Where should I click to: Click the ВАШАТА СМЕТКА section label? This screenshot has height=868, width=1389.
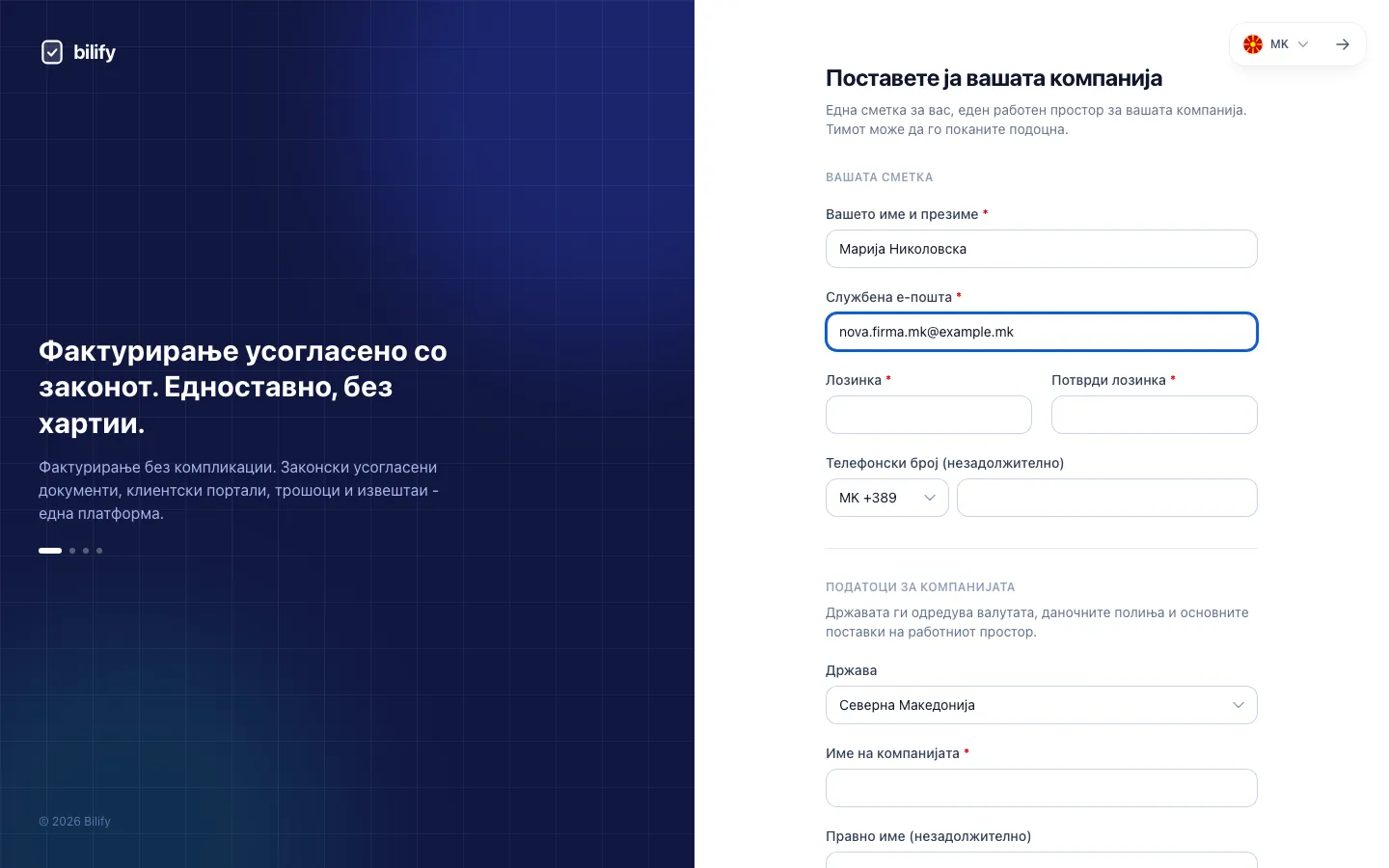click(880, 177)
